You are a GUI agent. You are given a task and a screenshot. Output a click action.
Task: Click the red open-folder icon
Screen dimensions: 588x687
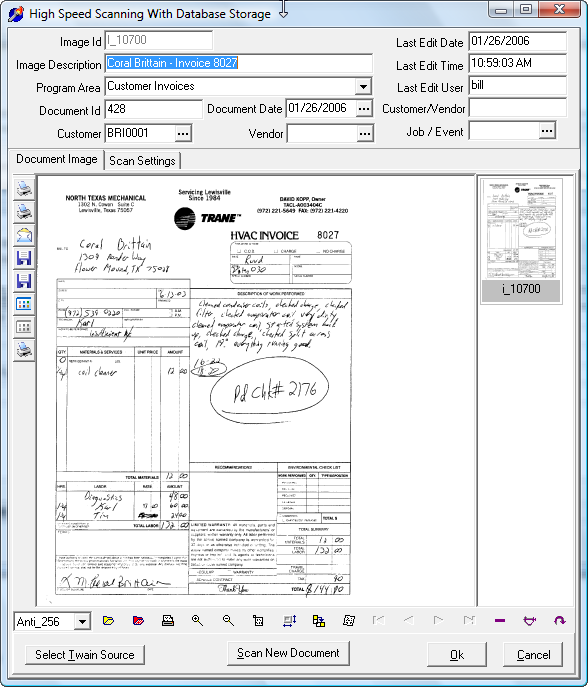tap(138, 620)
